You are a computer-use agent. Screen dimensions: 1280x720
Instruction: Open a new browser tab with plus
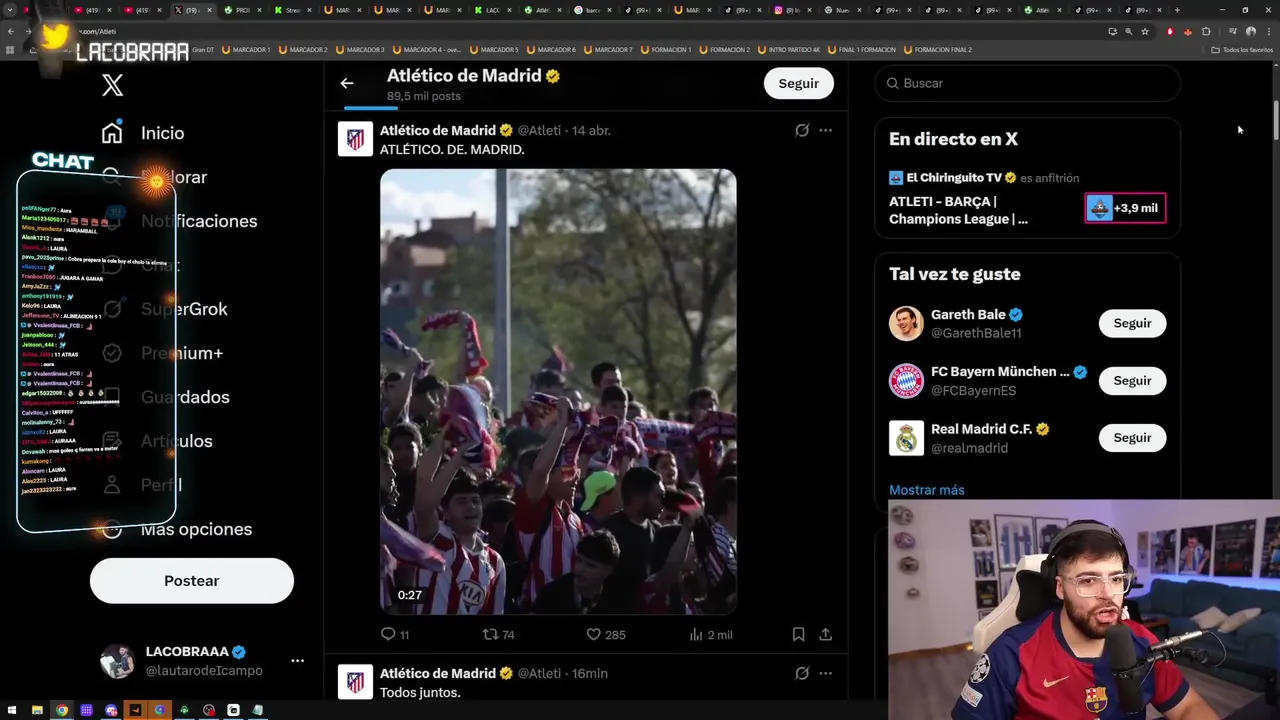1177,10
